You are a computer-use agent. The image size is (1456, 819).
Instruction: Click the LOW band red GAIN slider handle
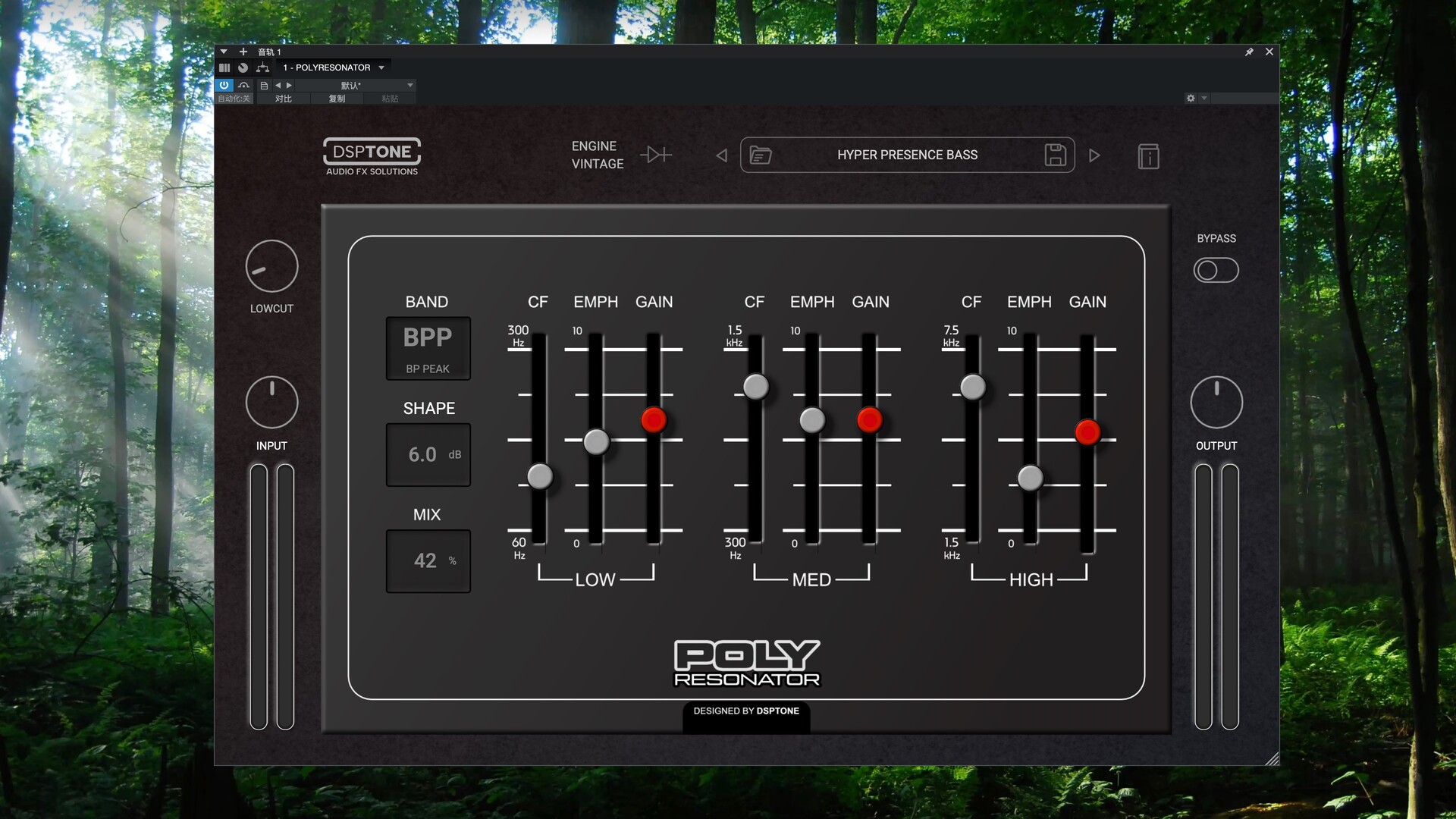[x=653, y=419]
